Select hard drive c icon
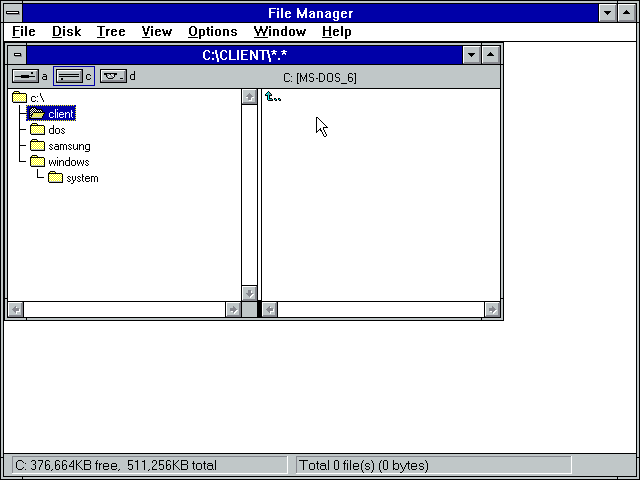640x480 pixels. coord(69,76)
